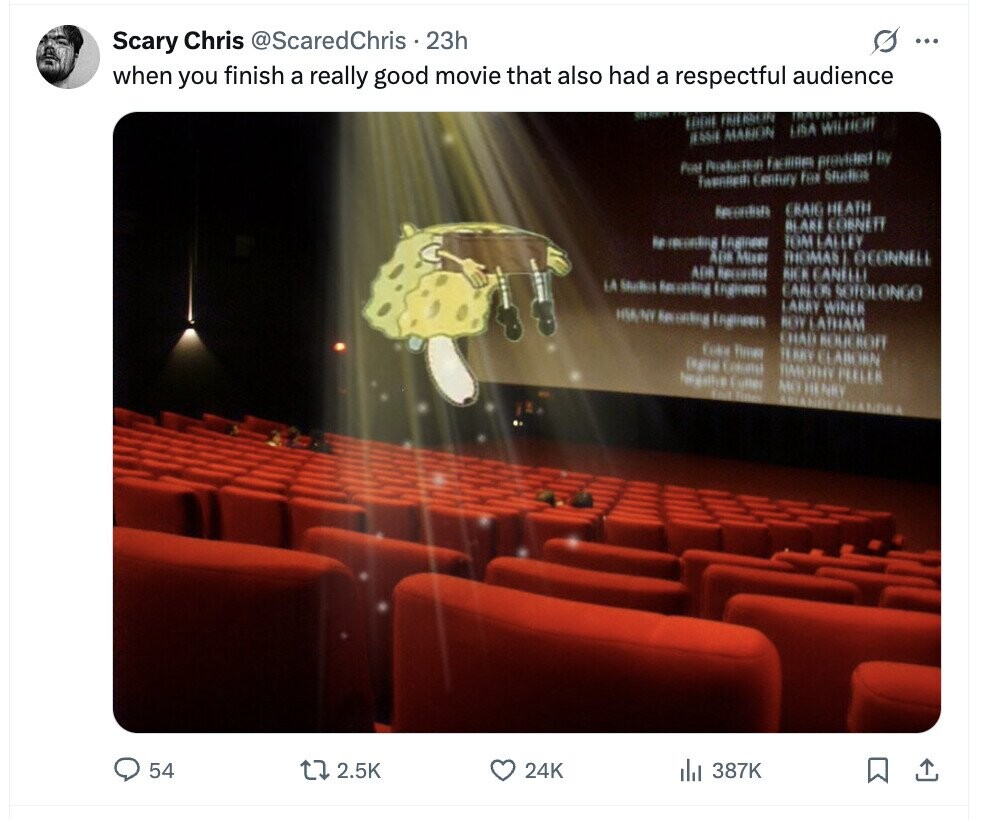Open the three-dot more options menu
This screenshot has width=984, height=820.
[x=927, y=41]
